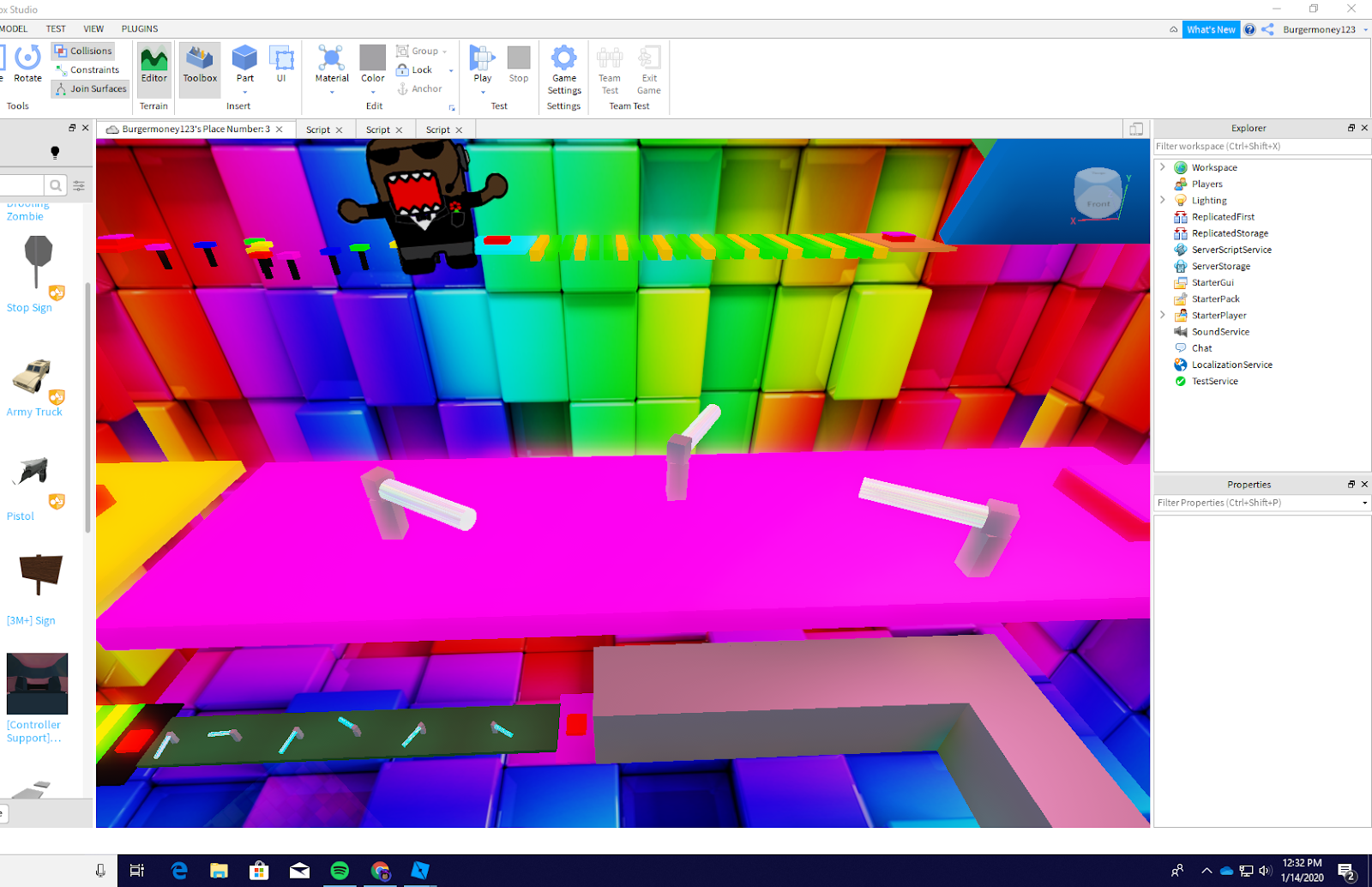Open the Burgermoney123 account menu

coord(1325,30)
